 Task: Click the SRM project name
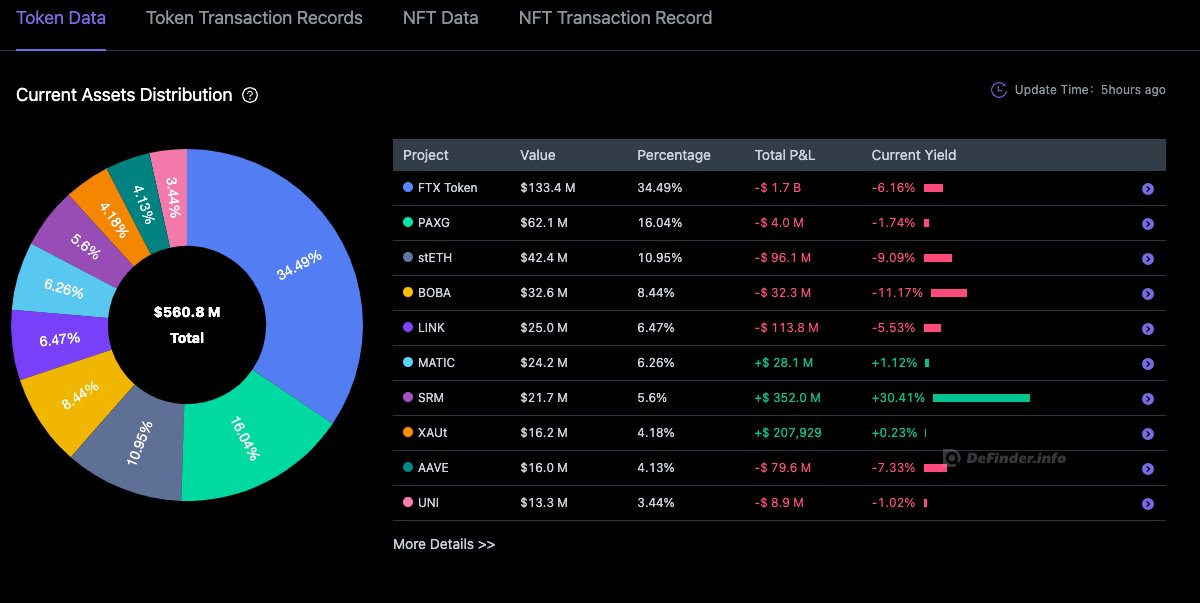point(432,398)
